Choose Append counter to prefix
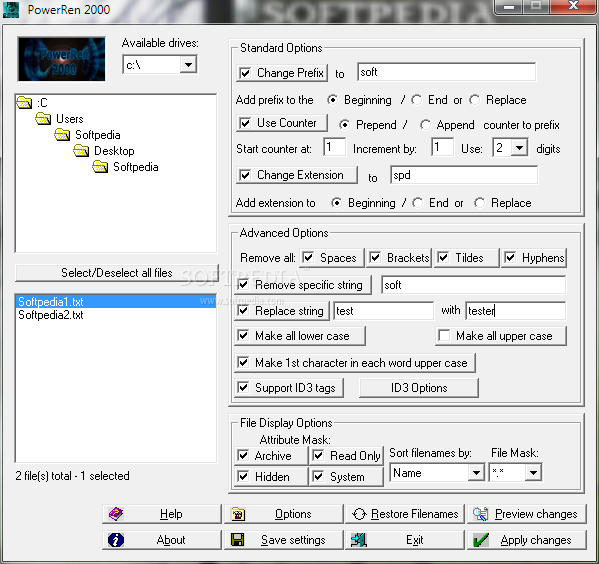The height and width of the screenshot is (564, 599). click(x=425, y=125)
